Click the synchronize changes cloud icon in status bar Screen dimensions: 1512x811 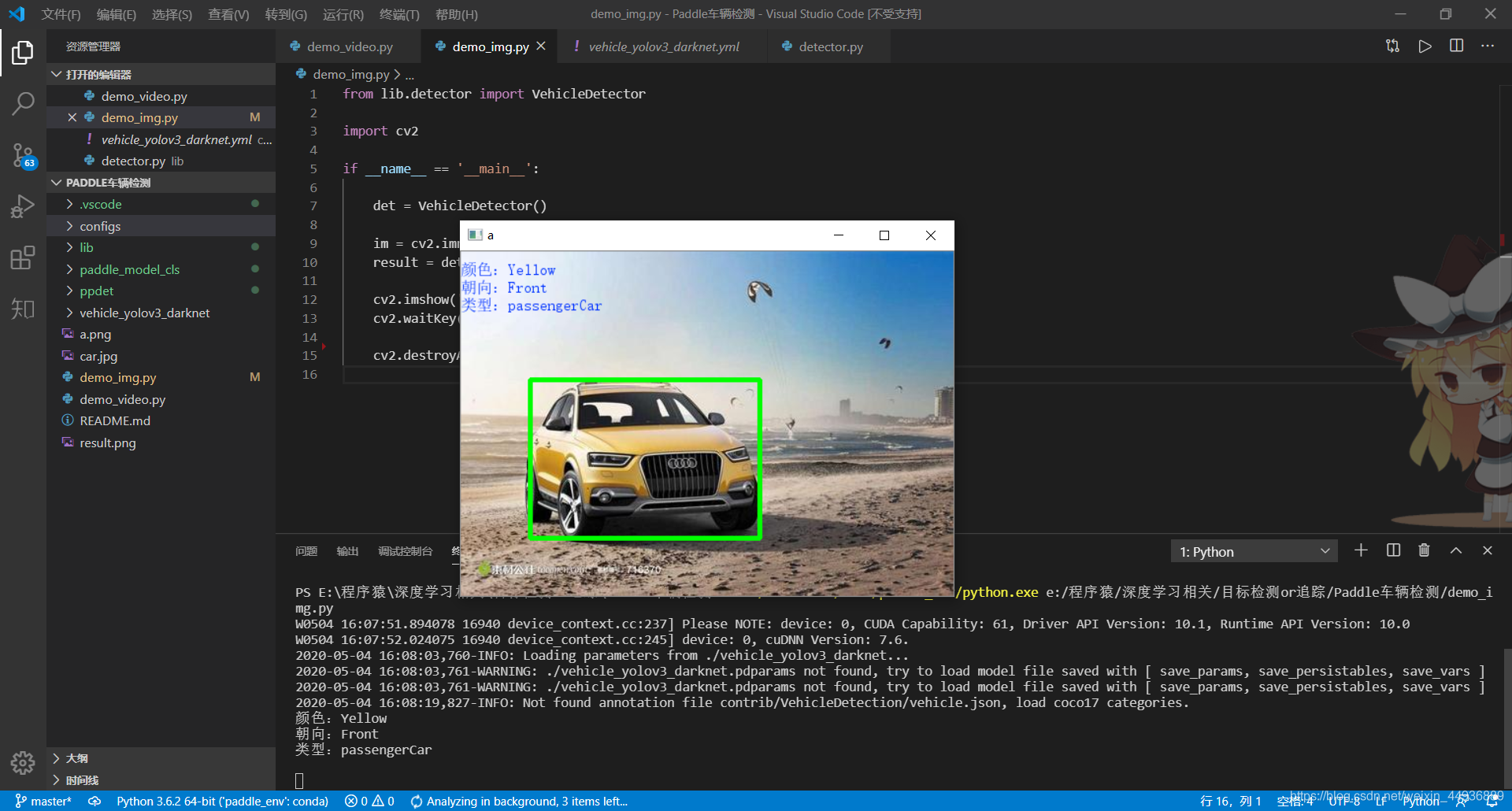pos(94,801)
